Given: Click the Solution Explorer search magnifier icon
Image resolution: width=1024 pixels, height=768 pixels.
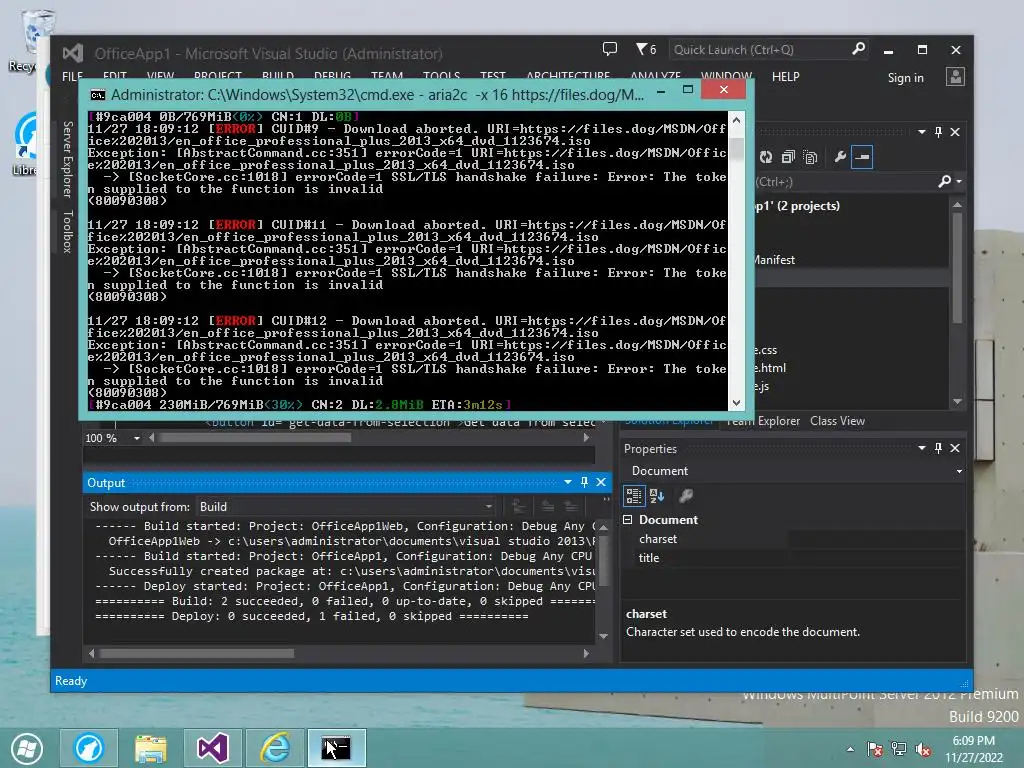Looking at the screenshot, I should (944, 182).
